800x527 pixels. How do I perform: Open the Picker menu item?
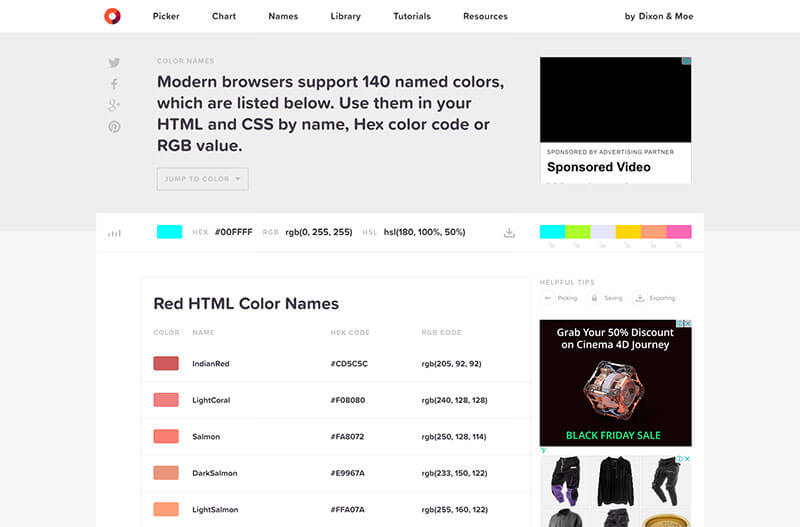[x=166, y=16]
